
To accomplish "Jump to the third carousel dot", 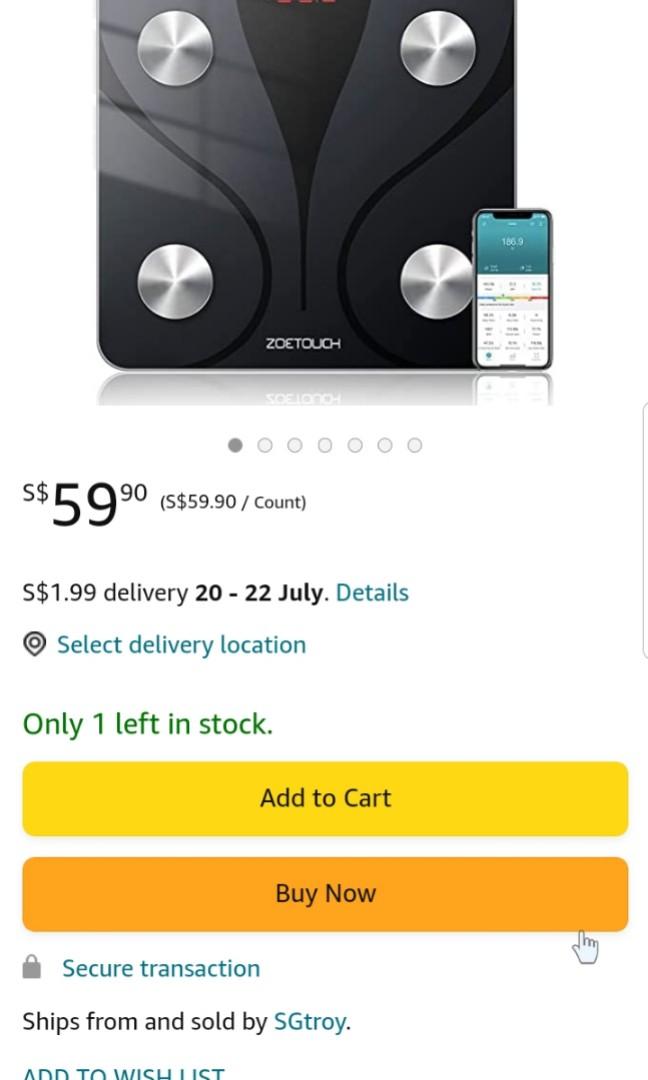I will click(x=295, y=445).
